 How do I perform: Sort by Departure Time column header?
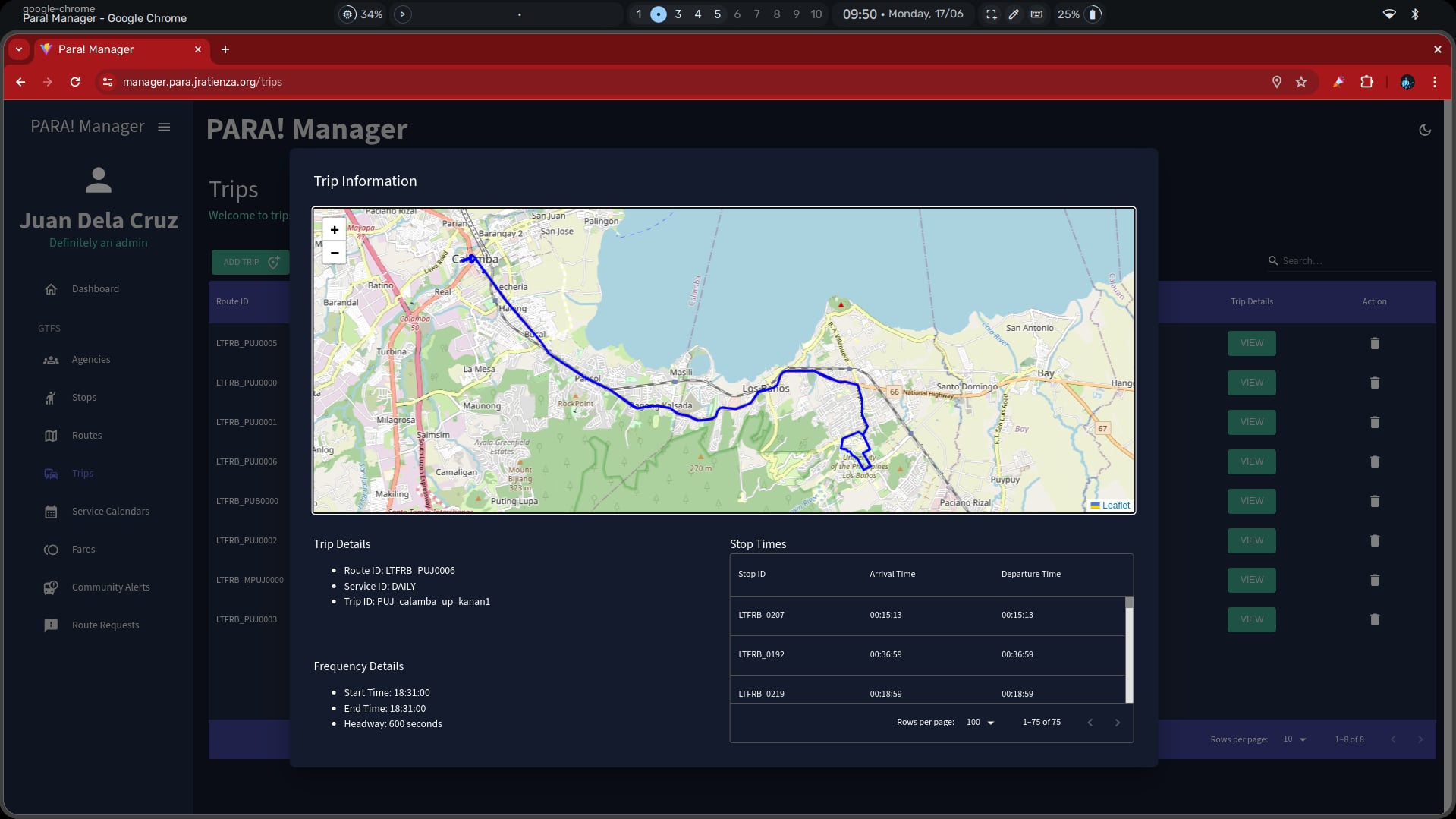coord(1030,575)
